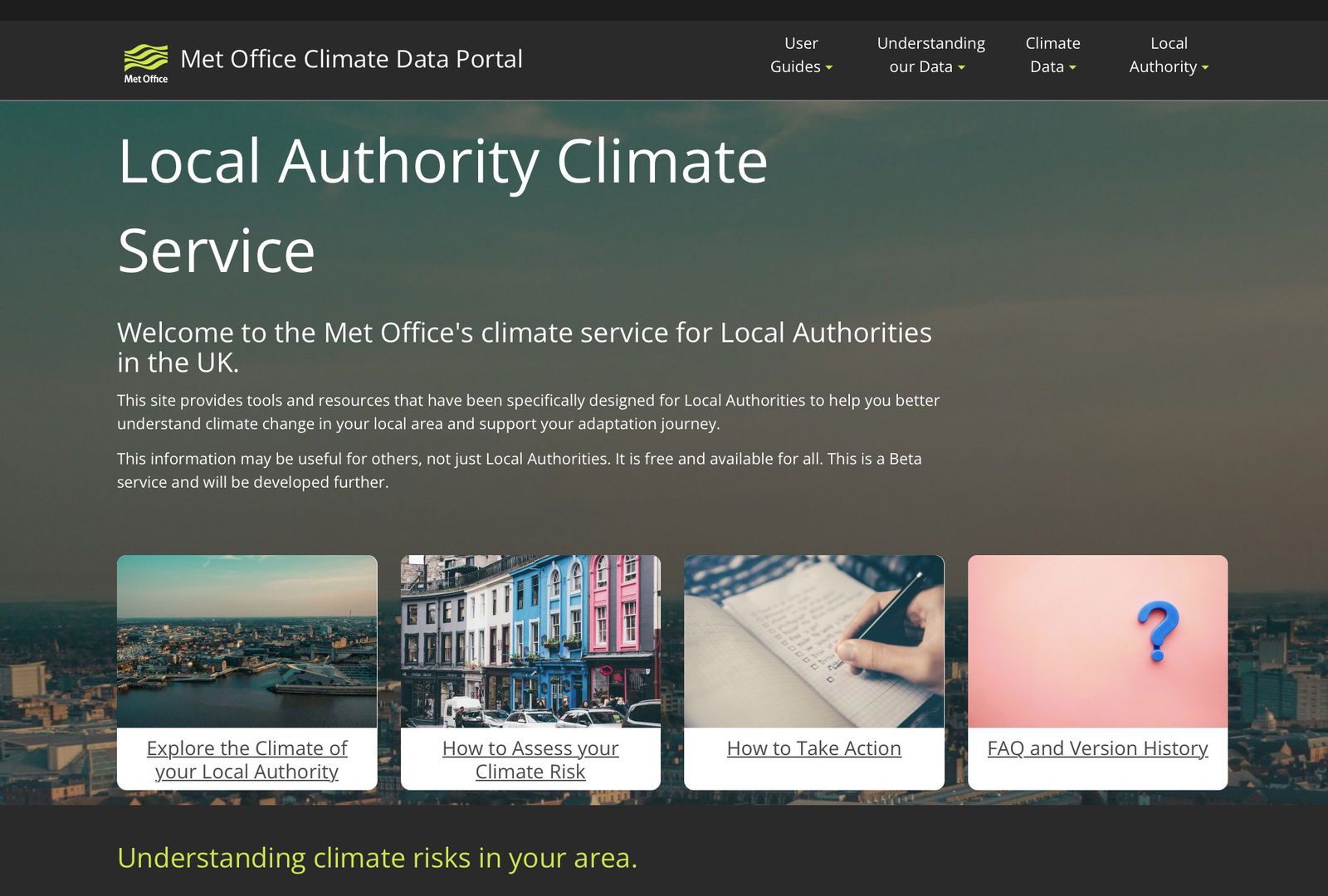Open the Understanding our Data menu

click(930, 55)
